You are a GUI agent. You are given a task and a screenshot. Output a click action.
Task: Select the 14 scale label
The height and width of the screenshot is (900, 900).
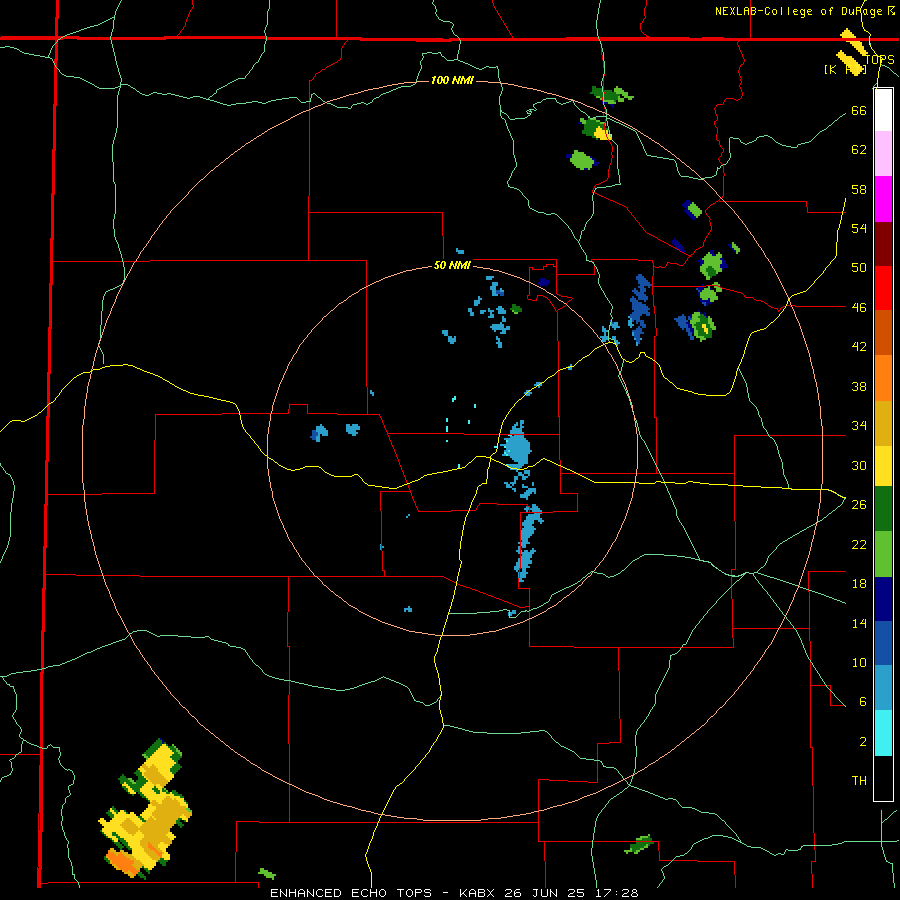pos(859,623)
